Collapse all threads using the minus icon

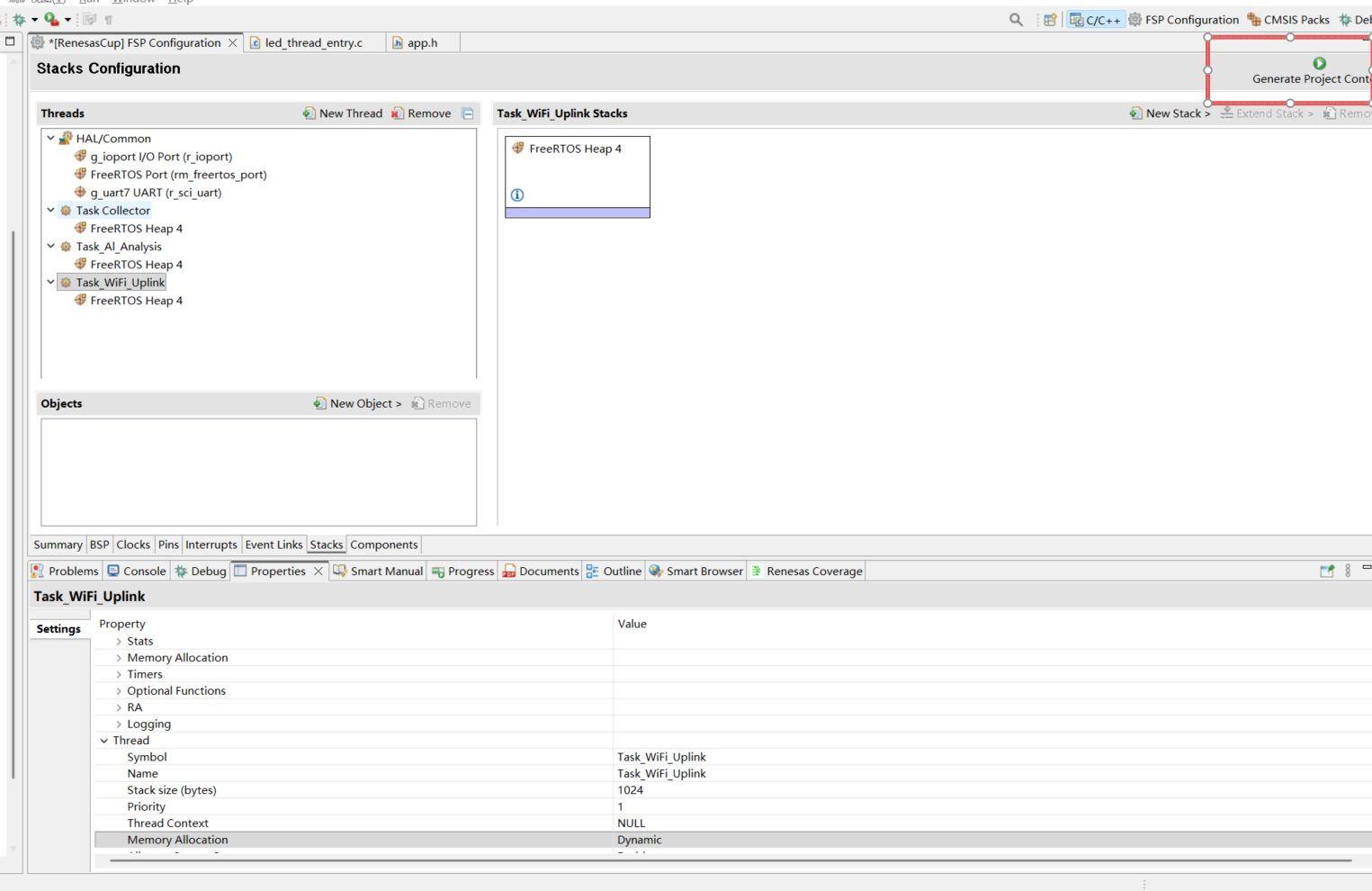click(x=468, y=113)
